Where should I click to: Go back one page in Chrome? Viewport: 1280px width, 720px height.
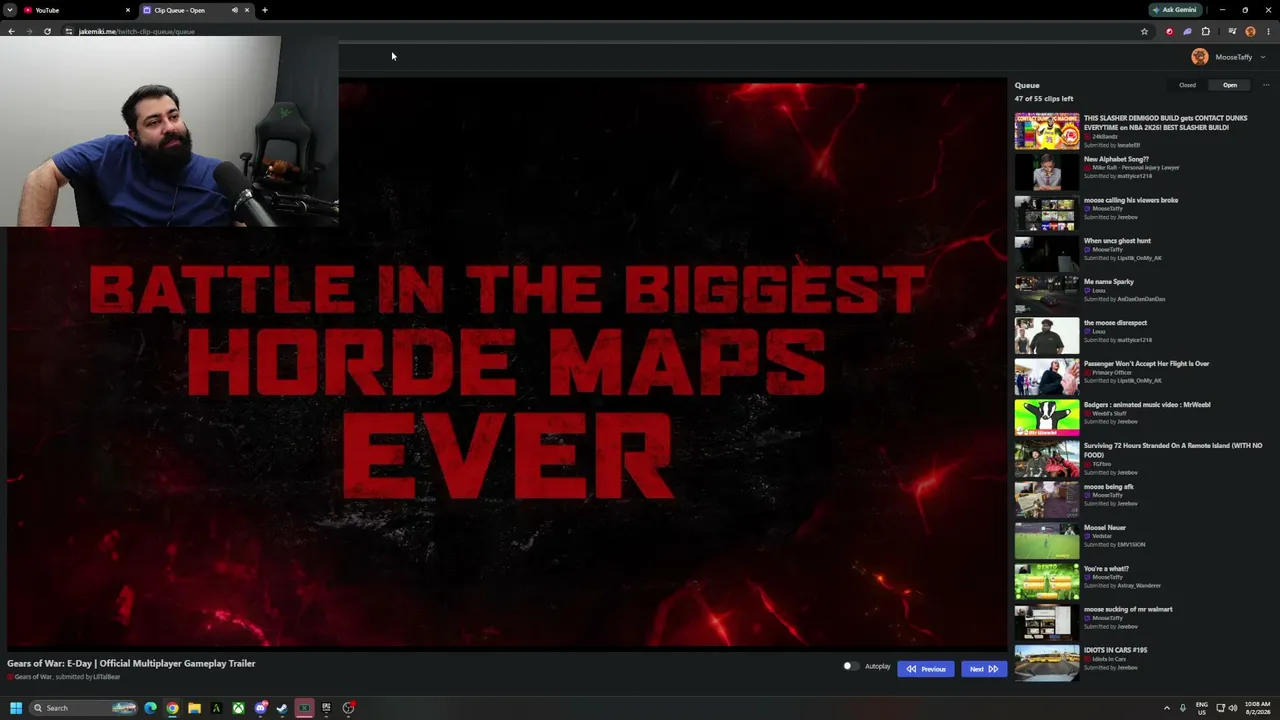[x=11, y=31]
